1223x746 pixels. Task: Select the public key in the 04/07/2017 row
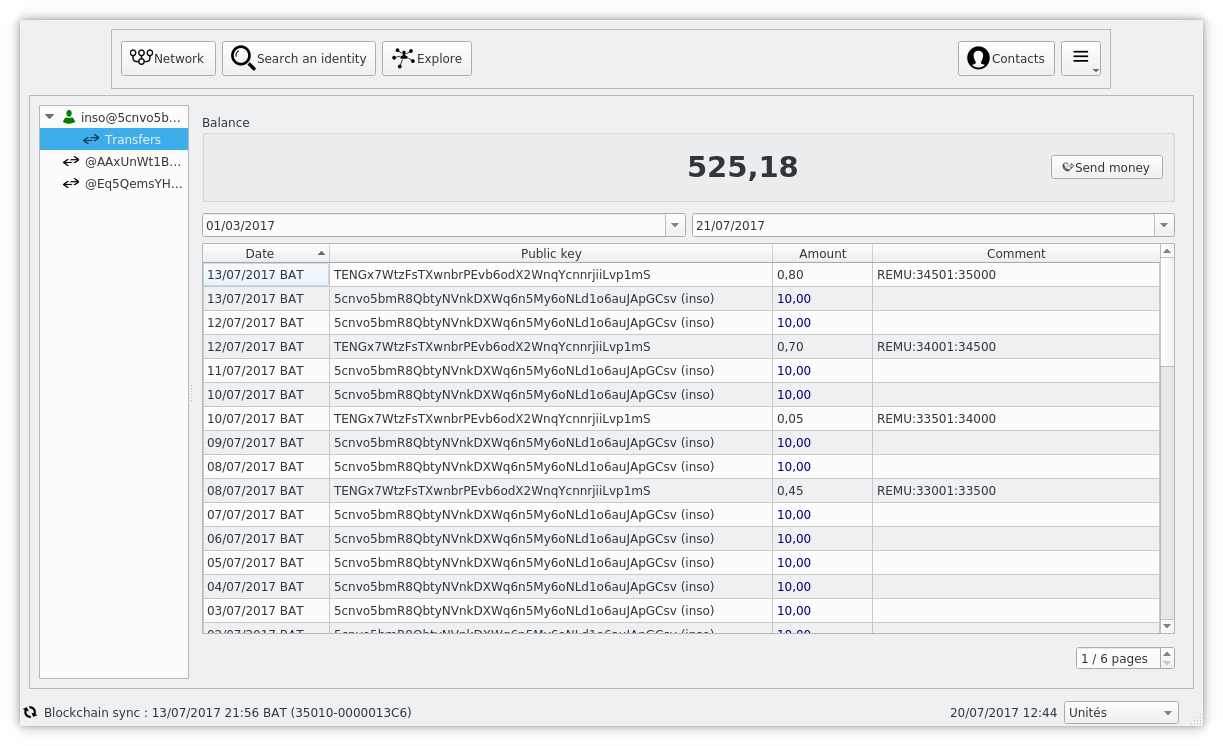551,587
